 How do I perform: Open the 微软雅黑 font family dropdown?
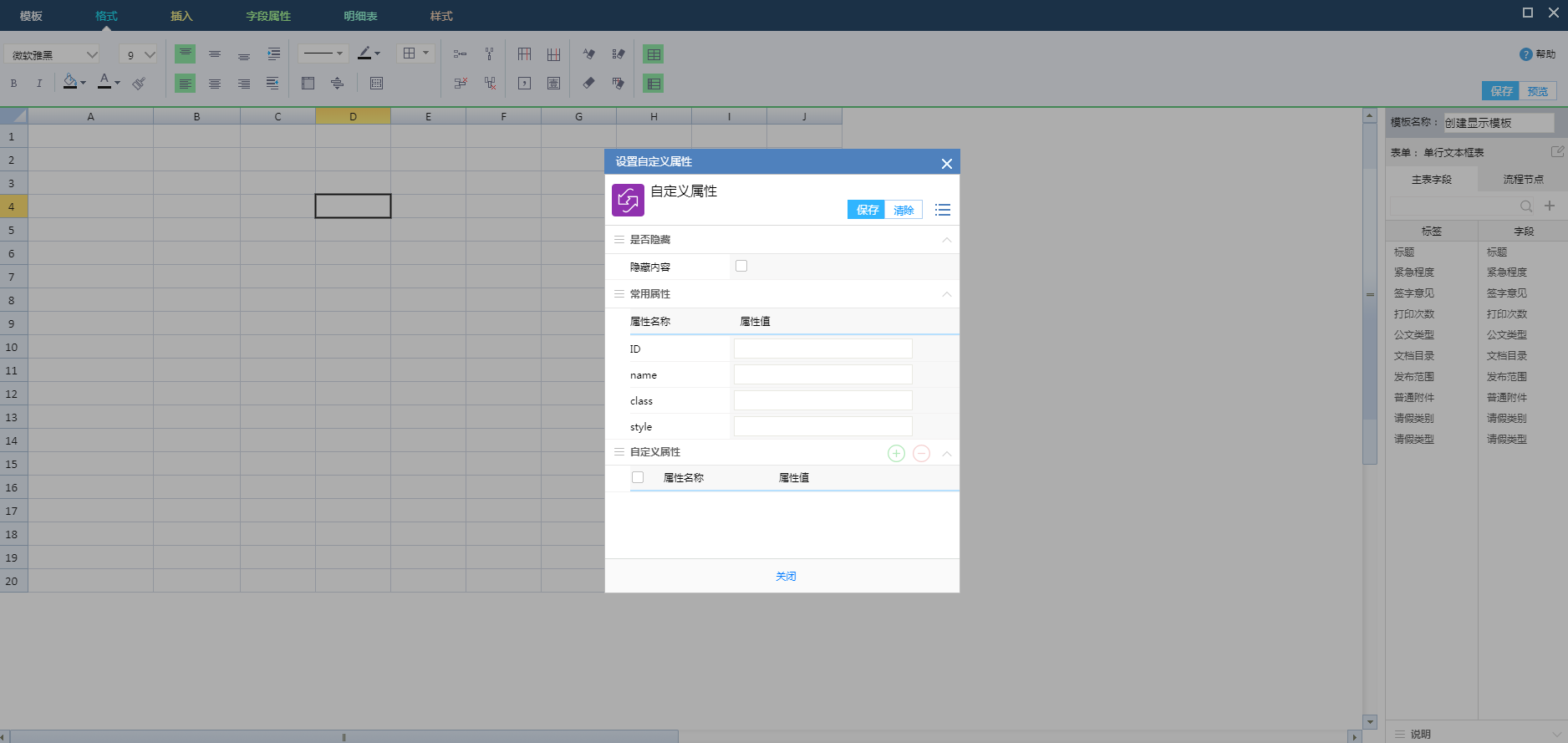(x=53, y=54)
